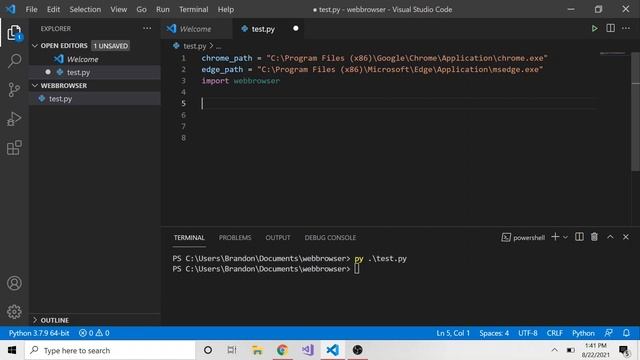Switch to Chrome on taskbar
Viewport: 640px width, 360px height.
282,350
